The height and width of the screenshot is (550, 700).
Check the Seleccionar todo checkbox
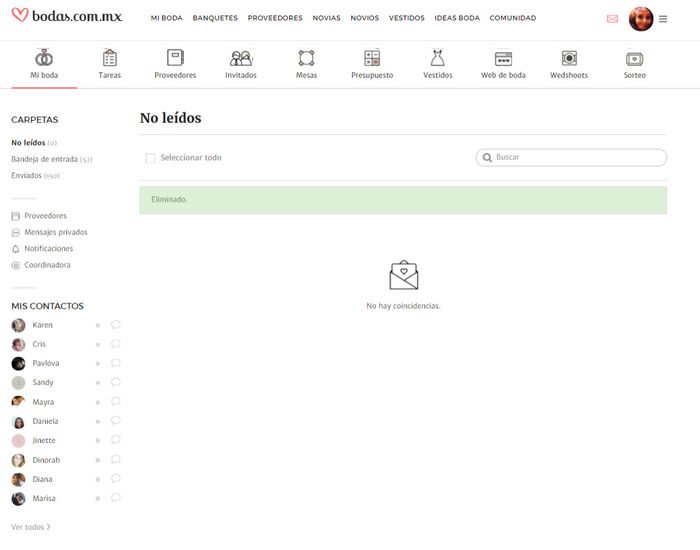(x=151, y=158)
